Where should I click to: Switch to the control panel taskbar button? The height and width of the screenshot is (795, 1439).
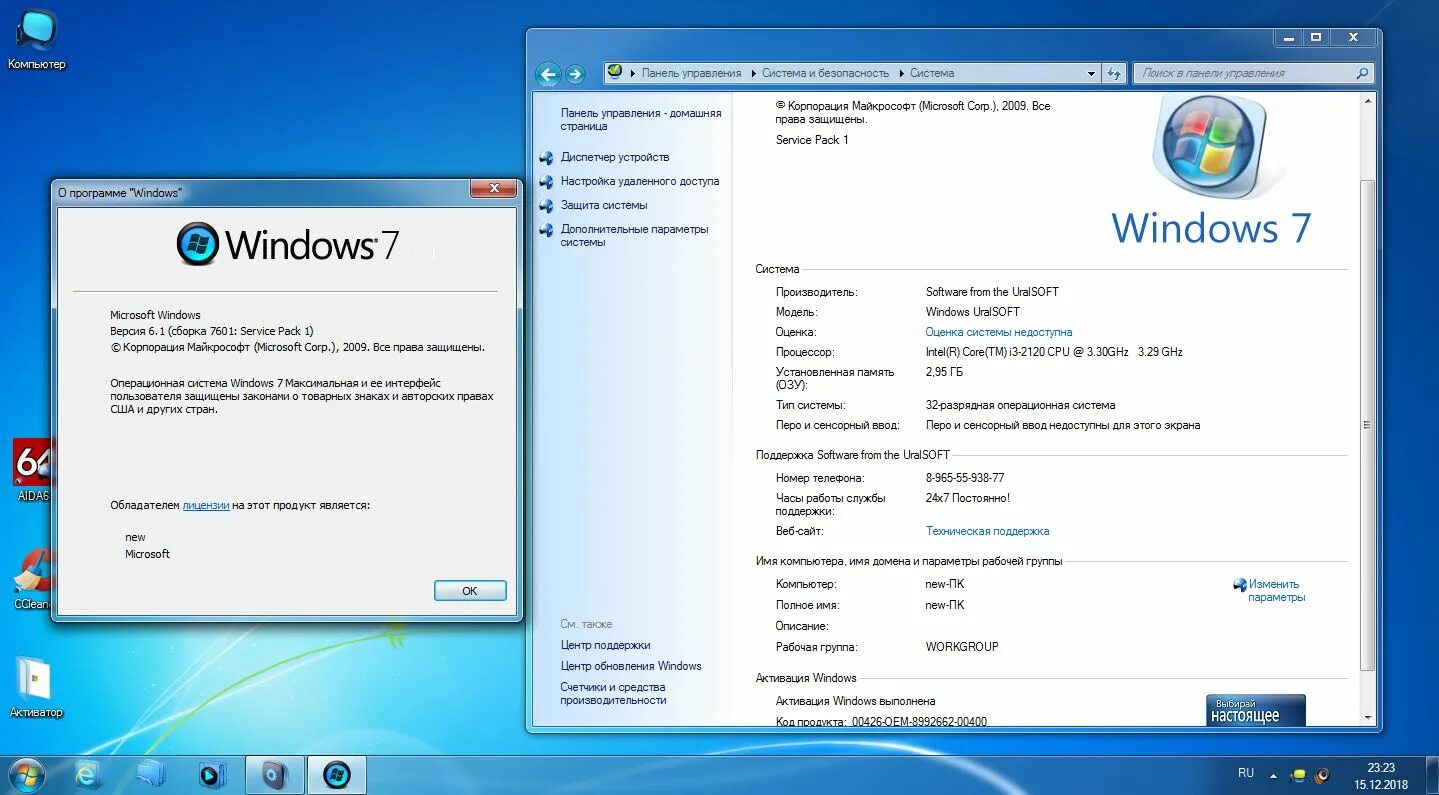275,775
